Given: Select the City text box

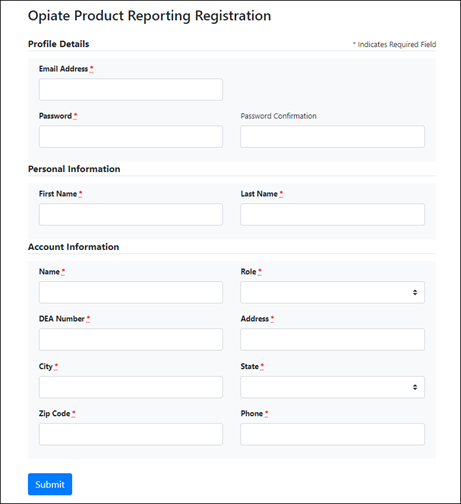Looking at the screenshot, I should pos(131,387).
